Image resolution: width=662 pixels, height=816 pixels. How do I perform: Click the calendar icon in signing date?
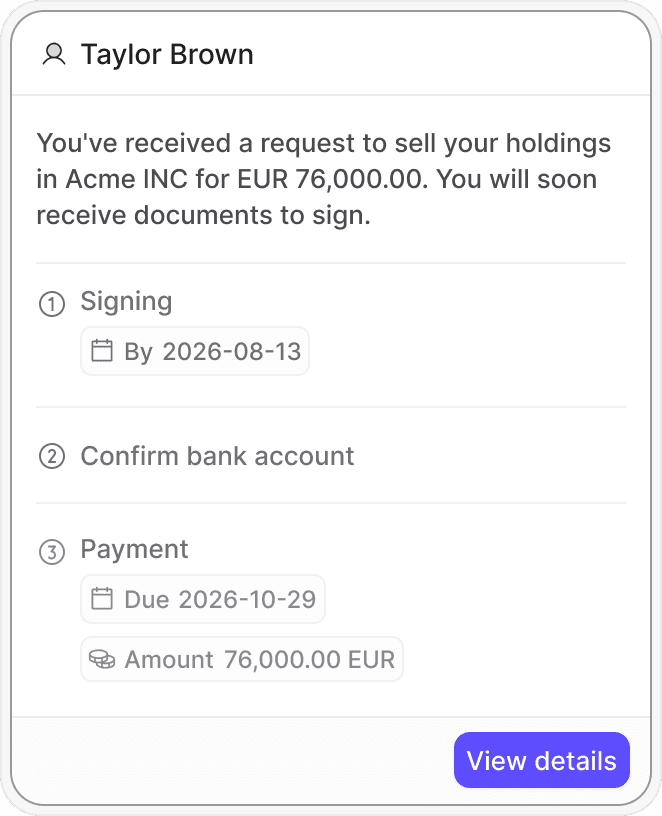(101, 351)
